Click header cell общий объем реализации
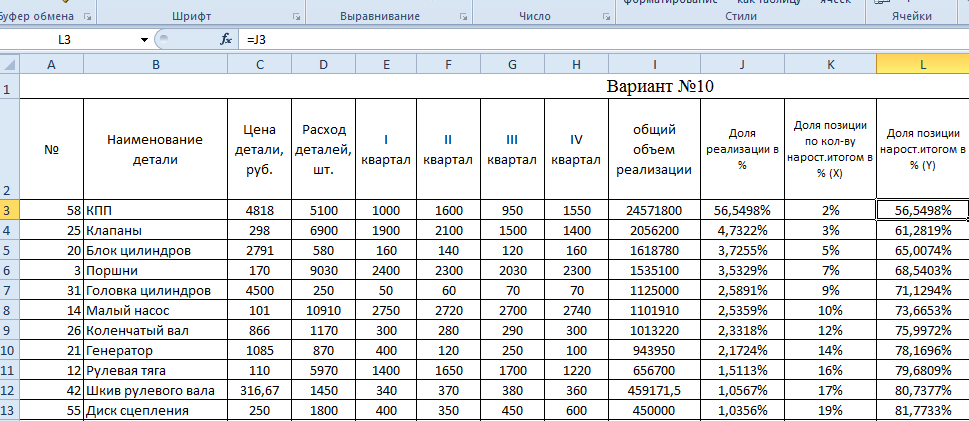This screenshot has height=421, width=969. point(654,150)
